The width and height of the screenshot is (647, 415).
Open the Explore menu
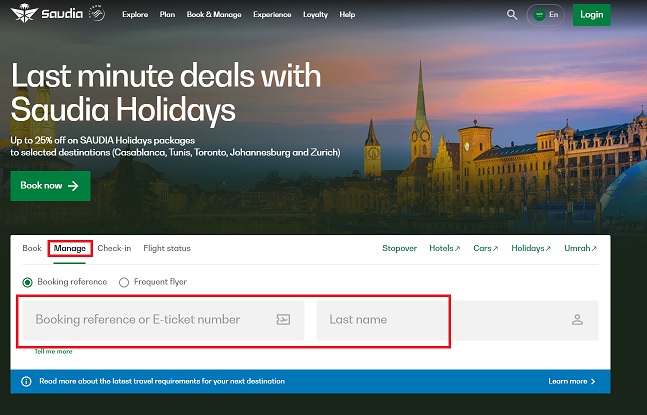135,14
